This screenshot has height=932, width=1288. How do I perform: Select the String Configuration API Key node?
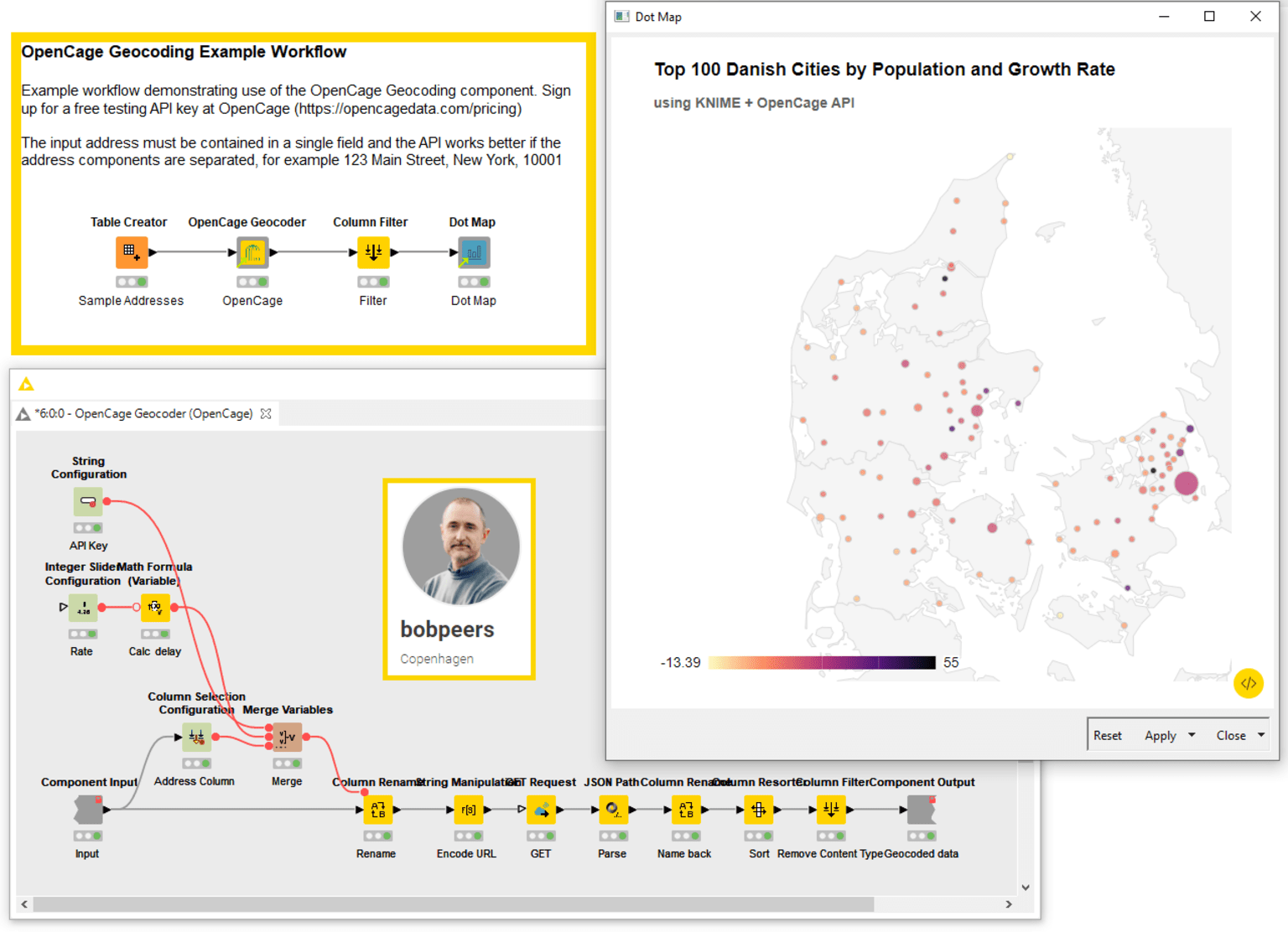[88, 502]
